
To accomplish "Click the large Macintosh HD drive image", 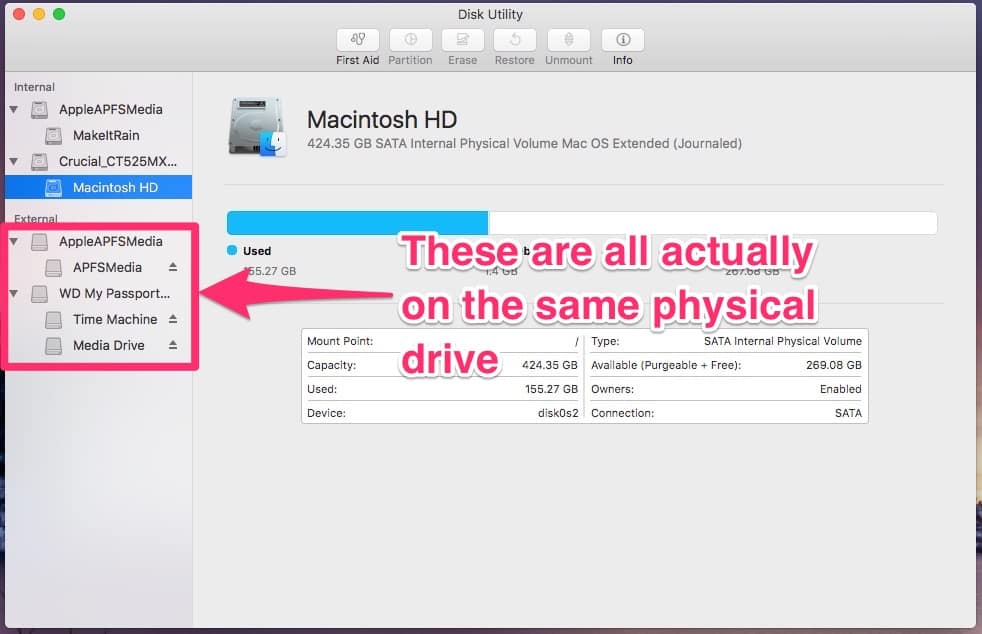I will (257, 127).
